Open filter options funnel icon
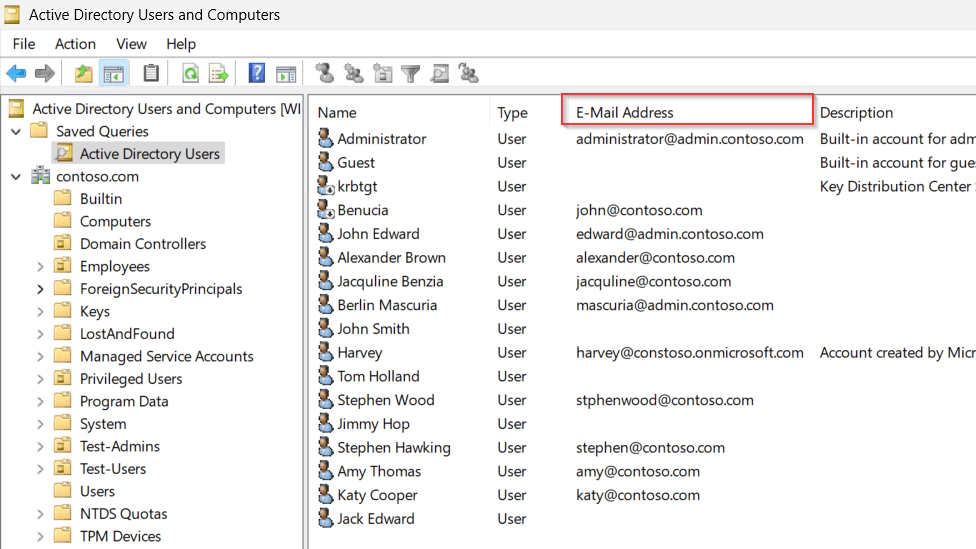The width and height of the screenshot is (976, 549). (x=411, y=73)
